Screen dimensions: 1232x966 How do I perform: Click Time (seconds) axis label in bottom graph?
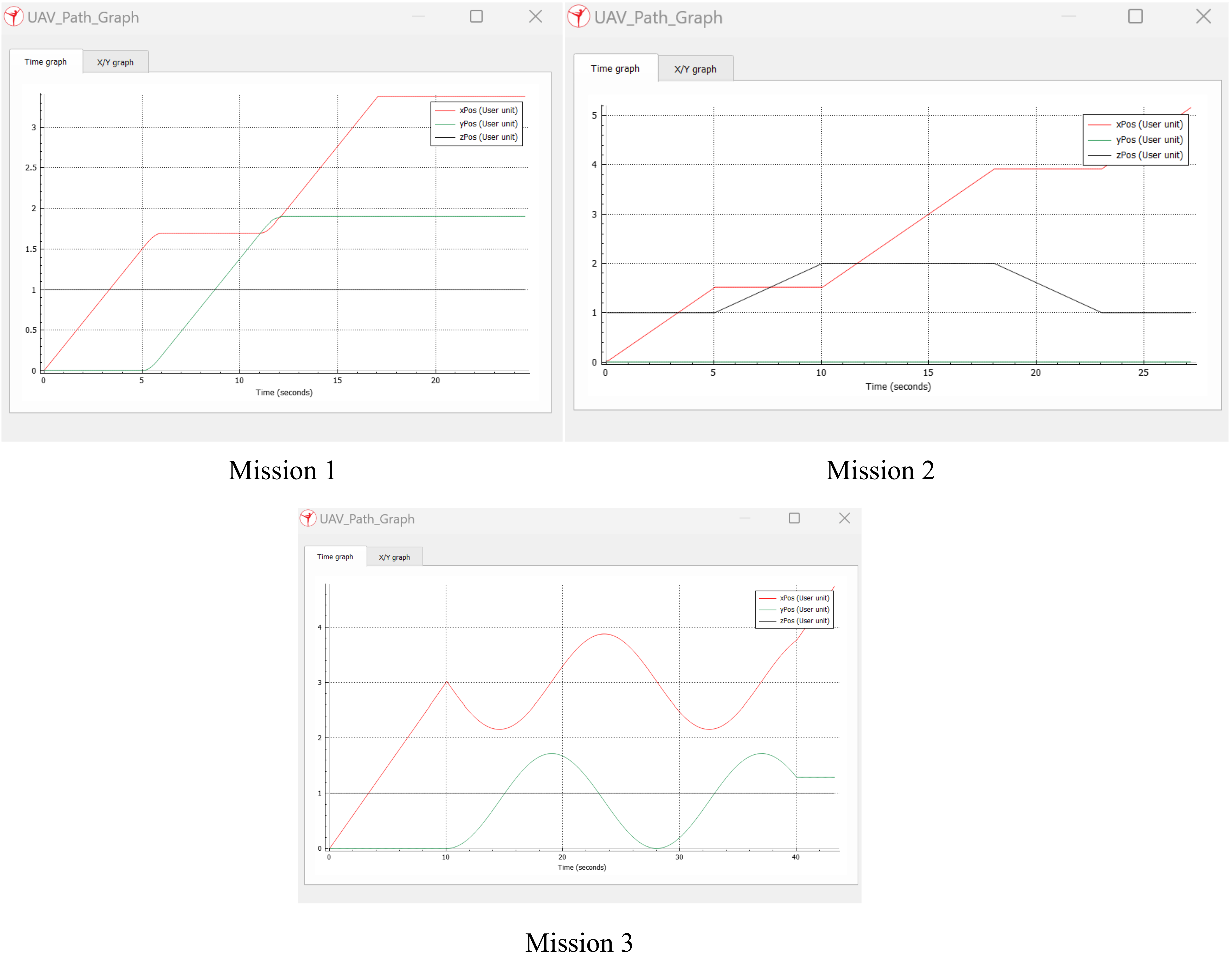coord(581,867)
